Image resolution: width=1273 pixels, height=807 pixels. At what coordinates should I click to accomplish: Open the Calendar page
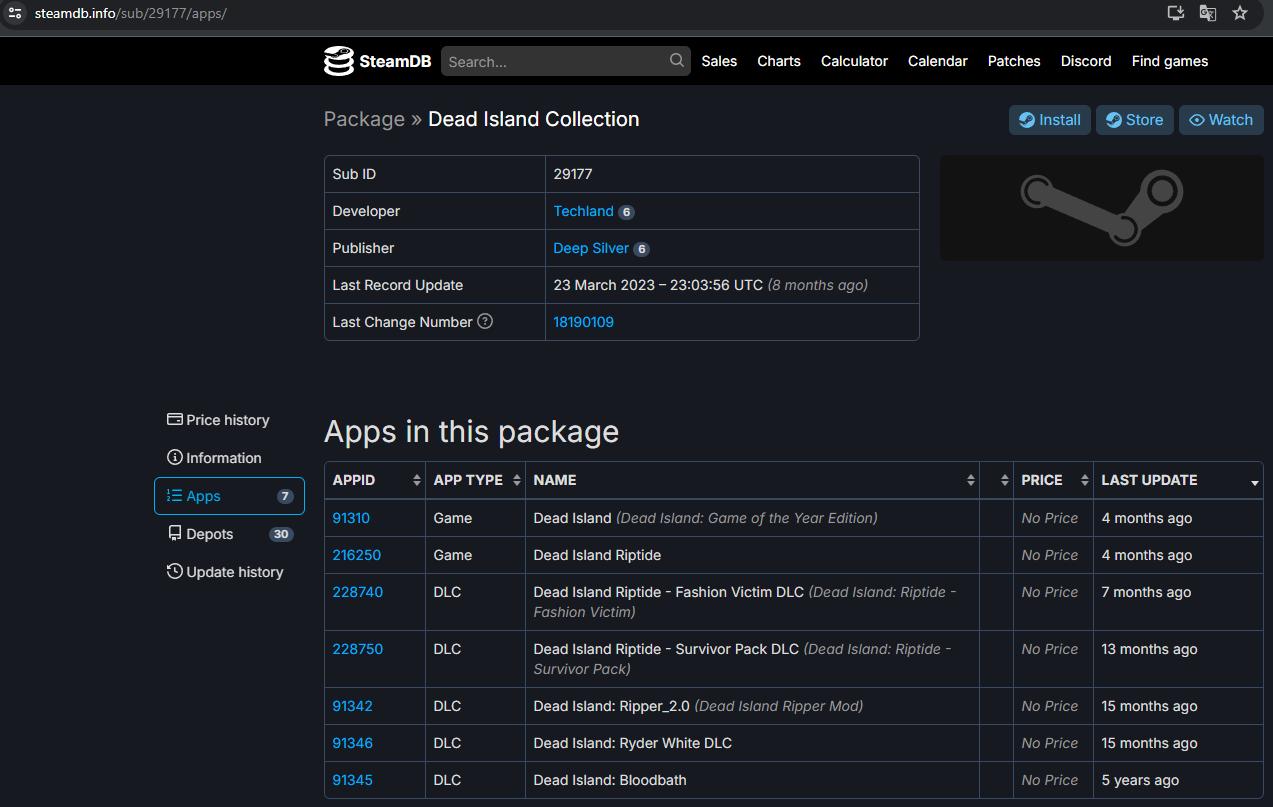938,61
